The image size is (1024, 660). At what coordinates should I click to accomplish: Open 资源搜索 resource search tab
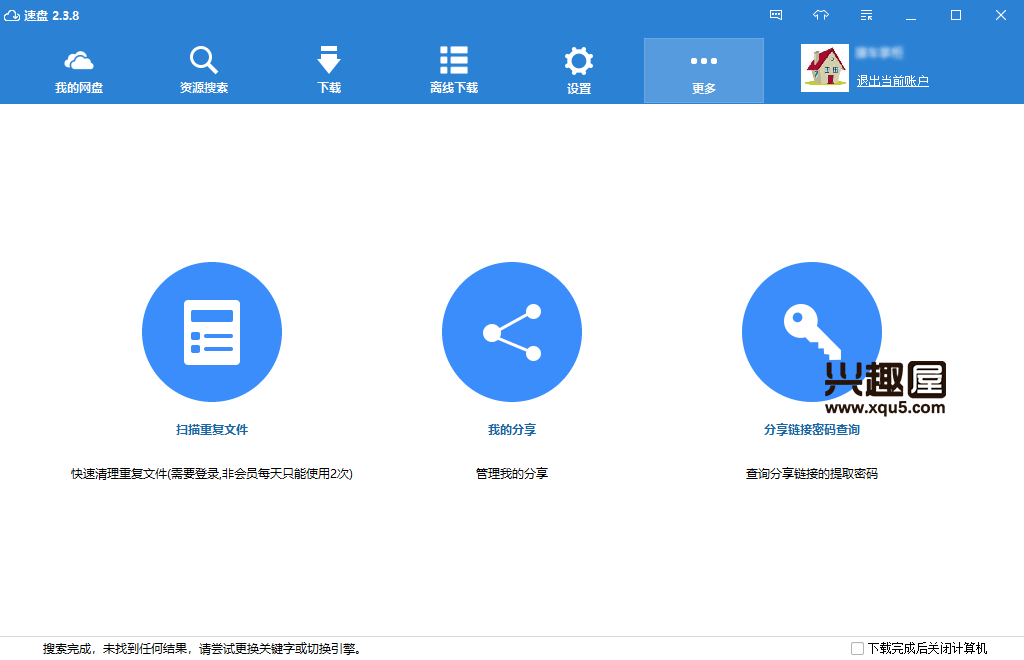(x=204, y=70)
